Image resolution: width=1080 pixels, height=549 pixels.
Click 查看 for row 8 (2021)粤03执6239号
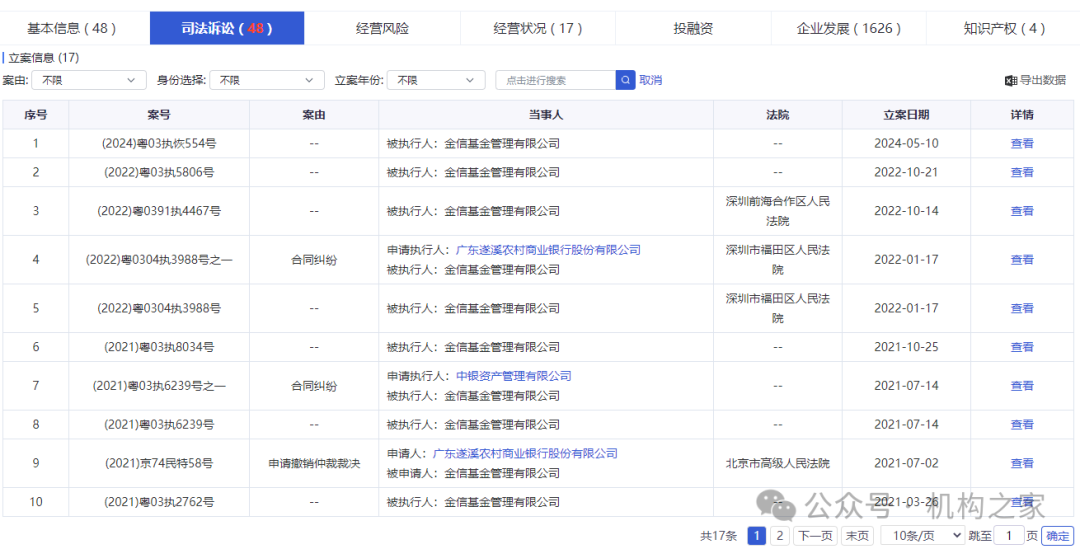pos(1021,424)
